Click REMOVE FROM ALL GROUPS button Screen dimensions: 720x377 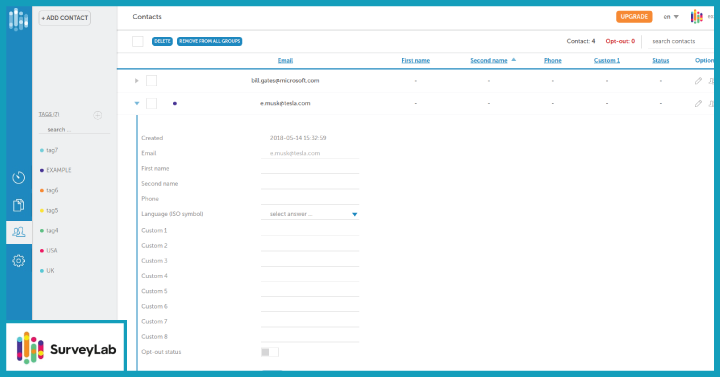click(x=209, y=41)
